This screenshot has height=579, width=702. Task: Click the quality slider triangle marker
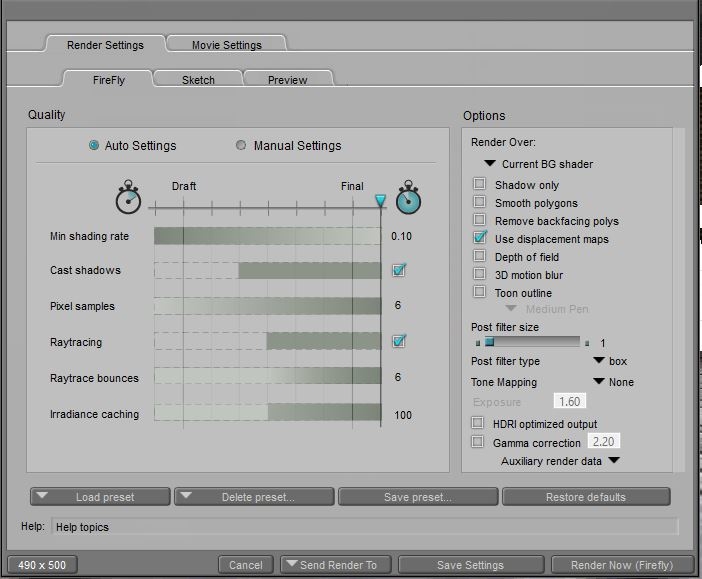pos(380,201)
